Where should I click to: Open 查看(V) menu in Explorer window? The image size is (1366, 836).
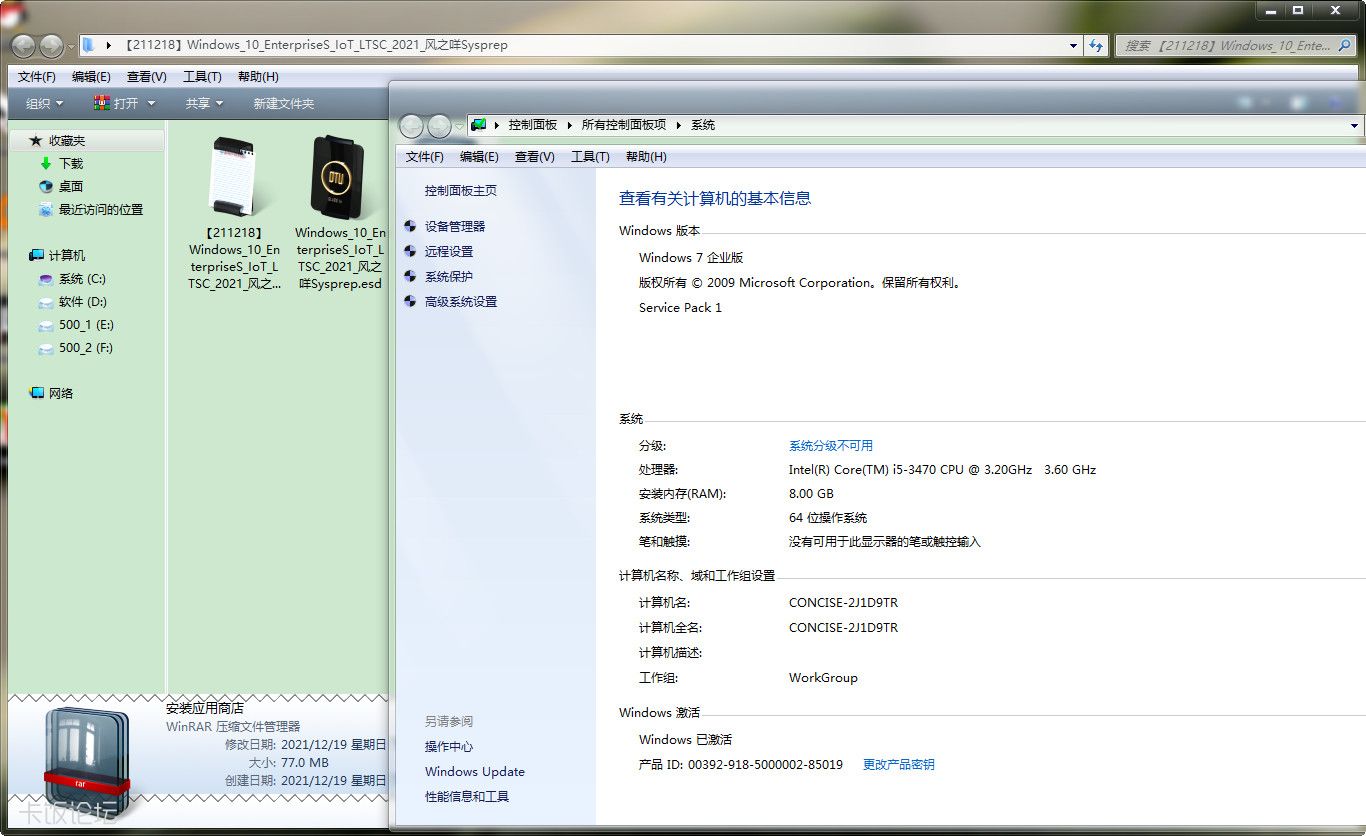[x=147, y=77]
